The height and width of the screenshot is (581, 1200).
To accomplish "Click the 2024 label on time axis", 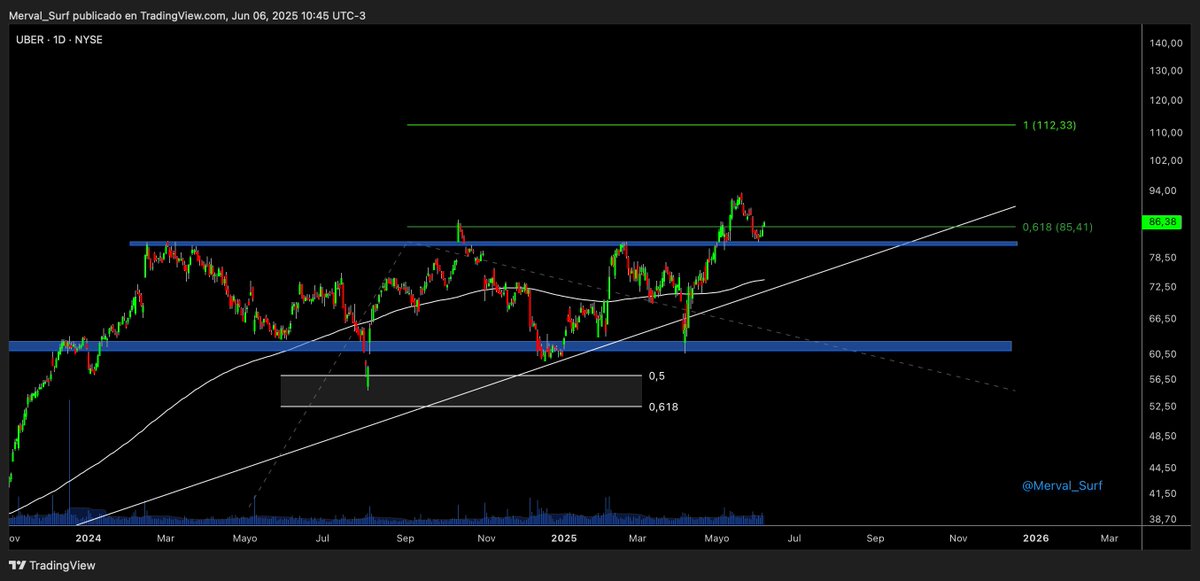I will (88, 538).
